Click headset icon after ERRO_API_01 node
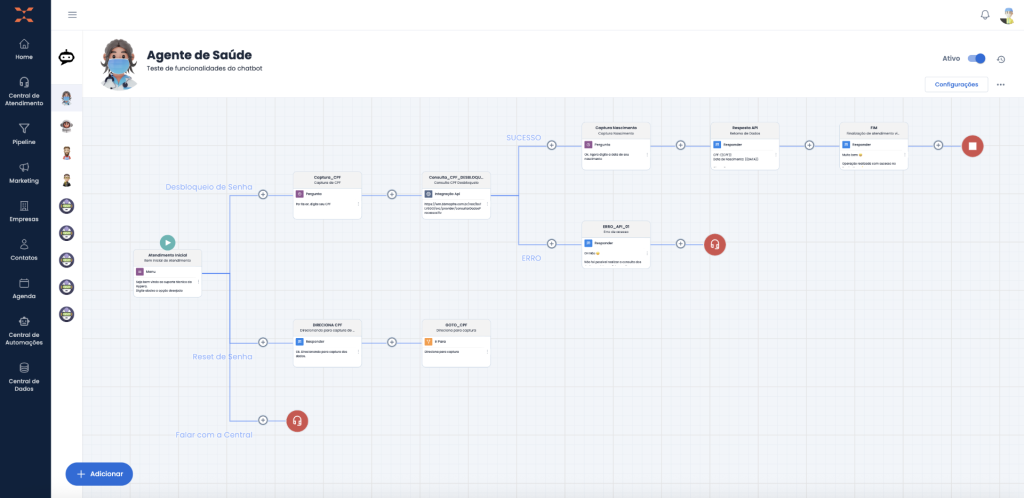This screenshot has height=498, width=1024. coord(714,244)
